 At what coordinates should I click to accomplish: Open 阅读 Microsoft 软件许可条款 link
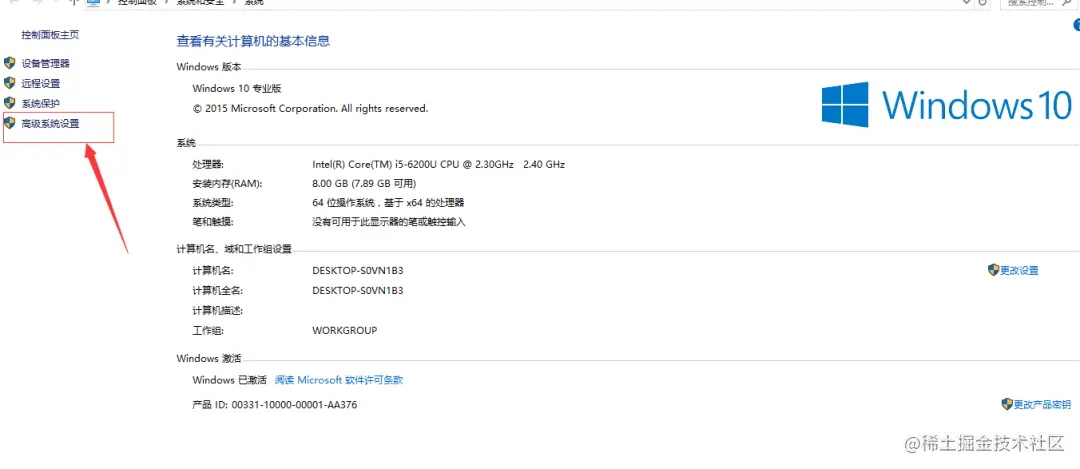(x=339, y=379)
